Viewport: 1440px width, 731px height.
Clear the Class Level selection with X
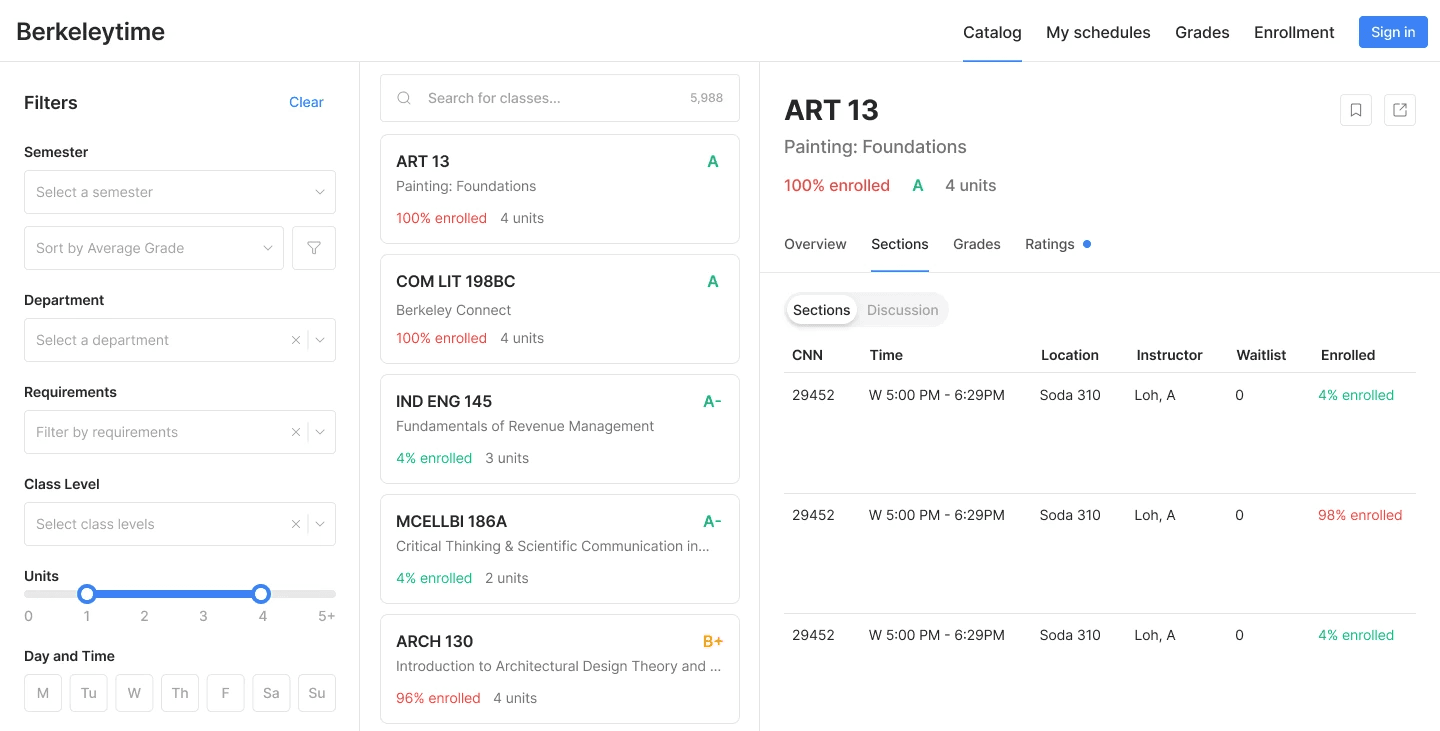296,524
